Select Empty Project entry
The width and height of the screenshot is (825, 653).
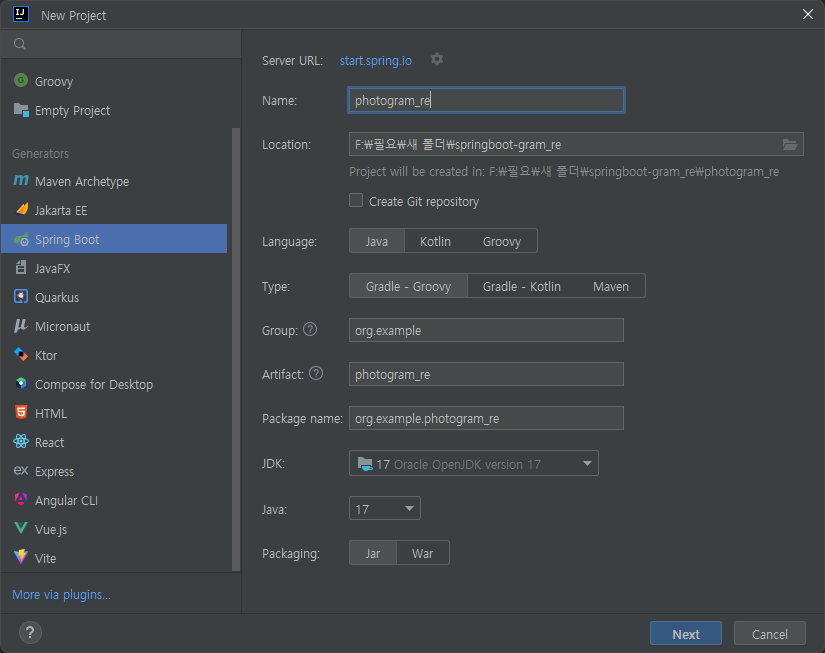(114, 110)
